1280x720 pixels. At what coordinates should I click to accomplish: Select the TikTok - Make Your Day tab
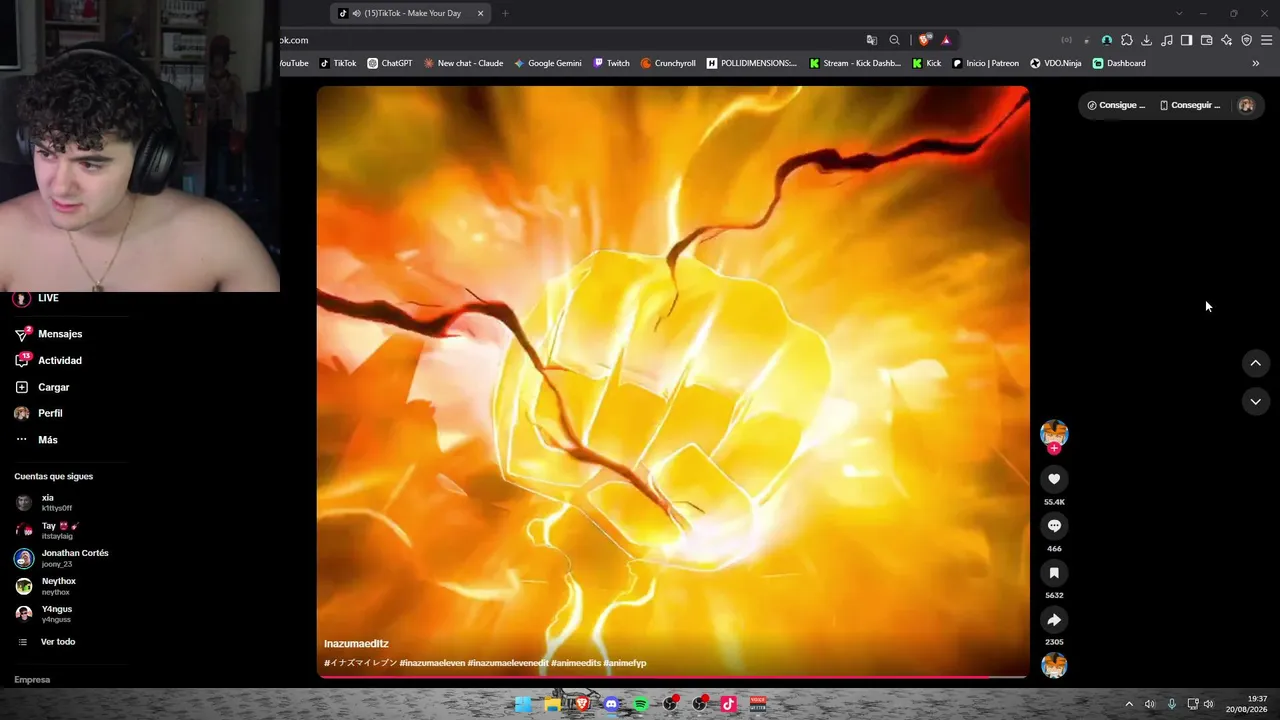tap(412, 13)
